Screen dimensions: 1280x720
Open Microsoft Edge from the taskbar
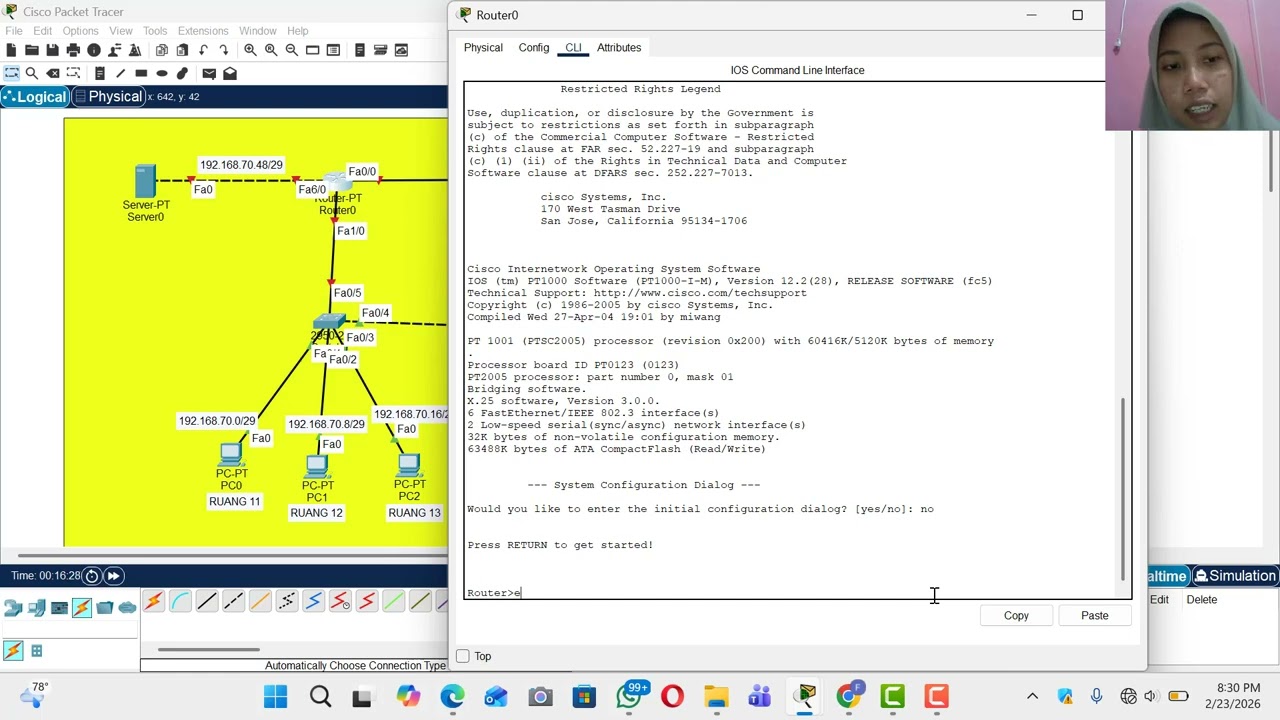[x=452, y=696]
